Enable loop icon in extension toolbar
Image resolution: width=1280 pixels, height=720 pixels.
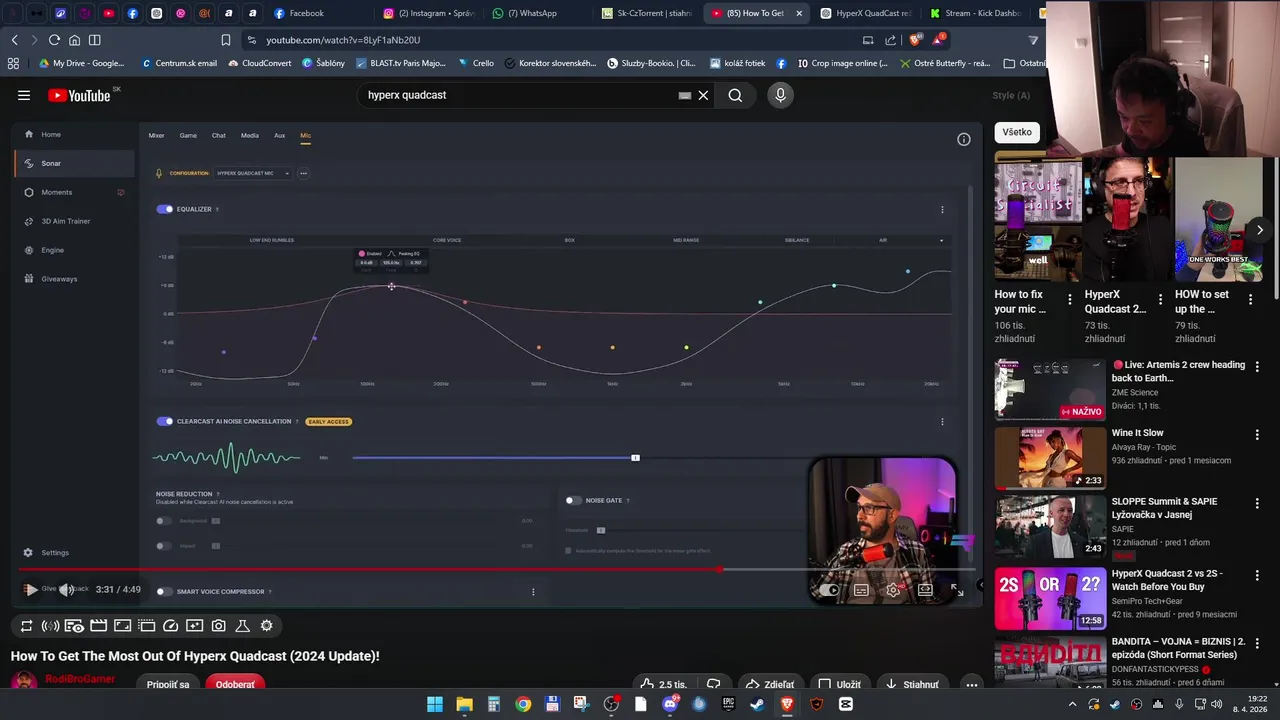pyautogui.click(x=26, y=626)
